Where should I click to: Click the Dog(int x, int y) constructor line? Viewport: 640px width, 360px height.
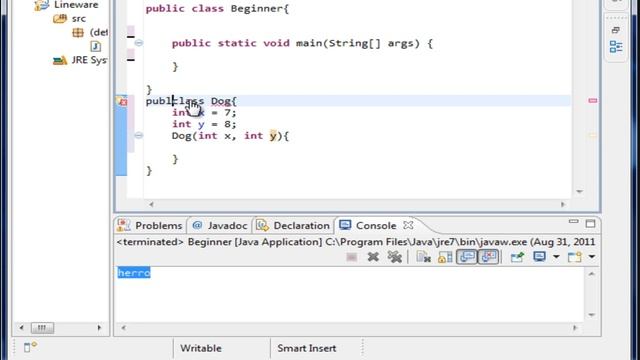tap(230, 136)
